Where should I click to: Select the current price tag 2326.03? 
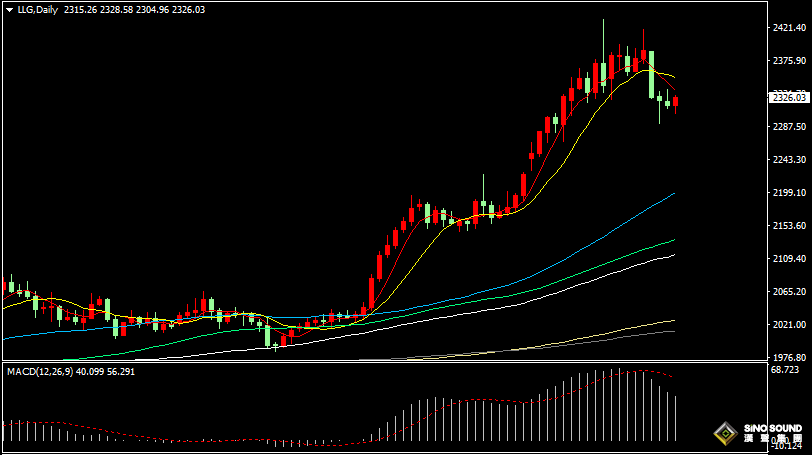click(789, 97)
